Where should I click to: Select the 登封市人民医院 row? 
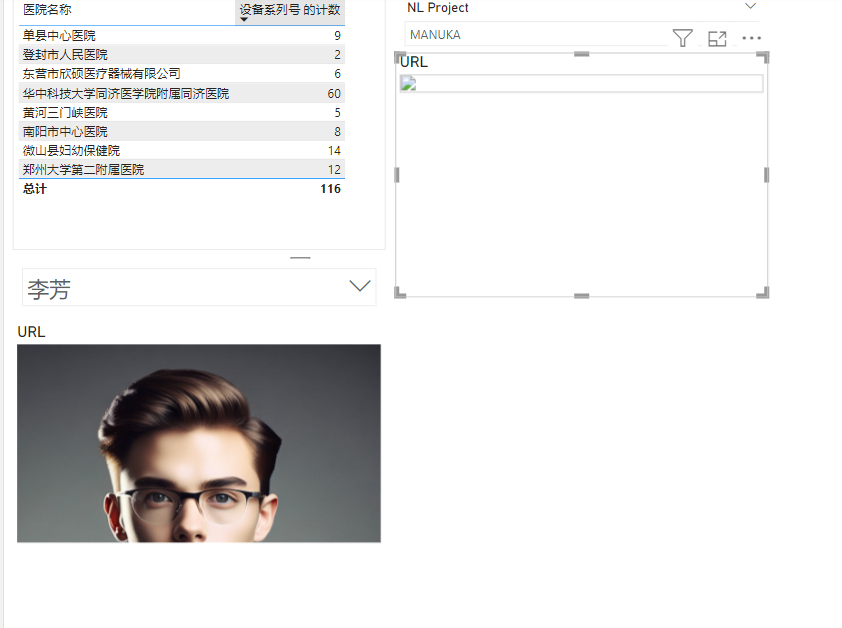[182, 55]
